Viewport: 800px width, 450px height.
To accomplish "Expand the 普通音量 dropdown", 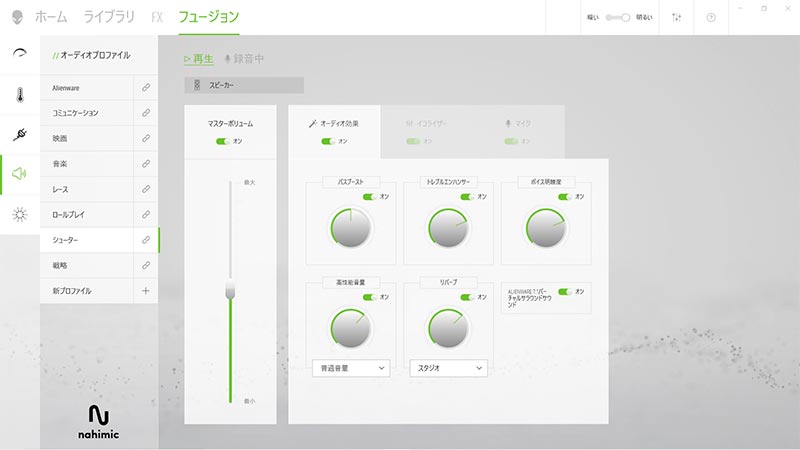I will click(x=350, y=369).
